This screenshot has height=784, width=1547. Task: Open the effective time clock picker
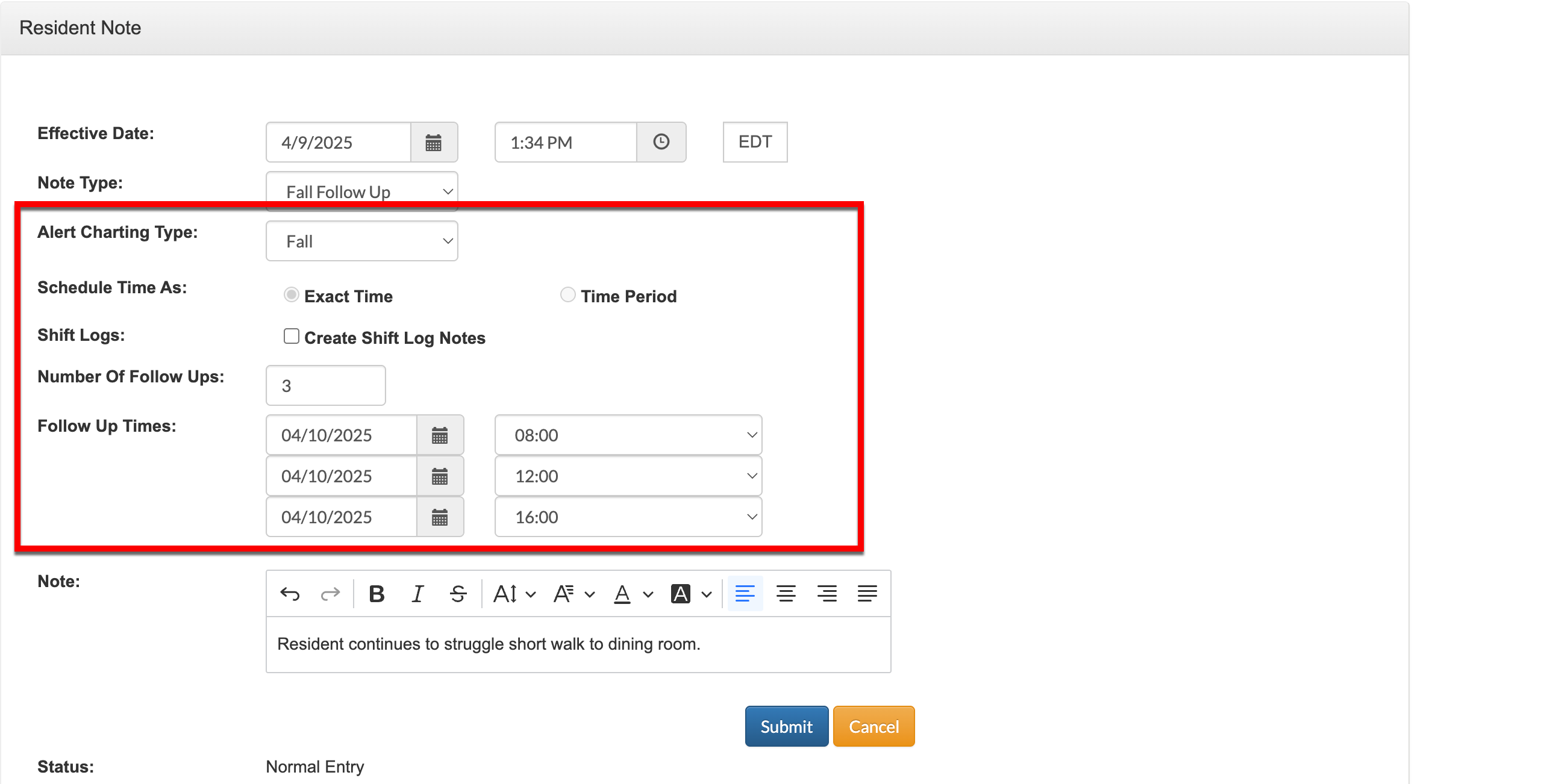661,142
